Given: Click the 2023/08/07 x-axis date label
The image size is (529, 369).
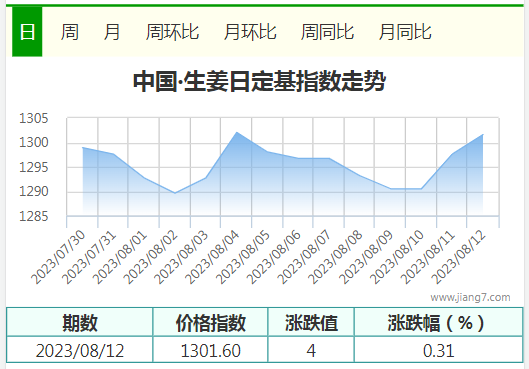Looking at the screenshot, I should [304, 257].
